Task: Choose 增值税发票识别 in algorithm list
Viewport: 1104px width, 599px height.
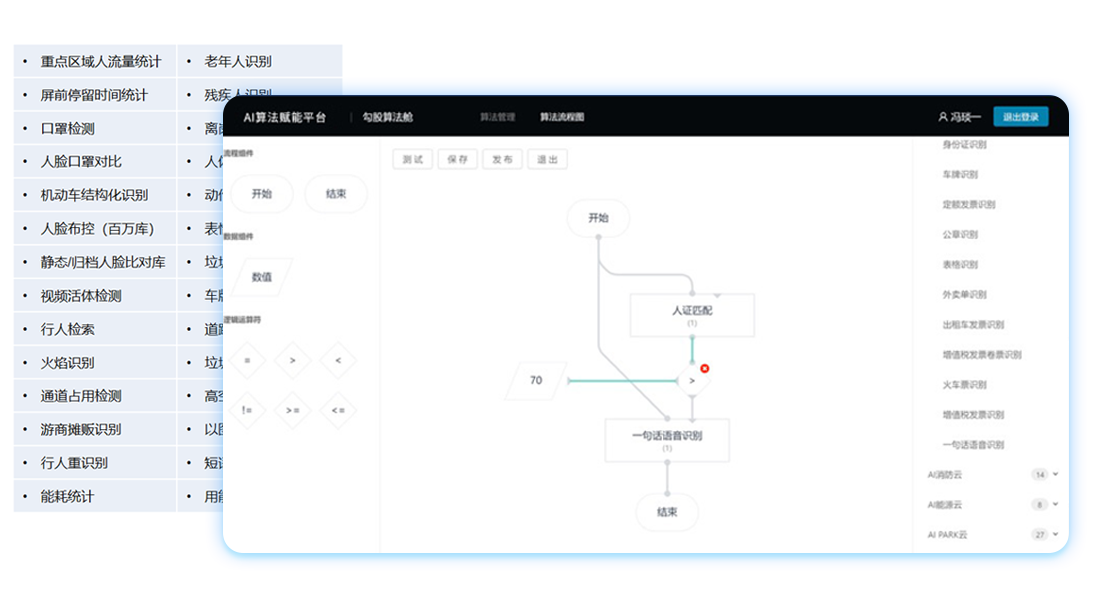Action: [x=973, y=415]
